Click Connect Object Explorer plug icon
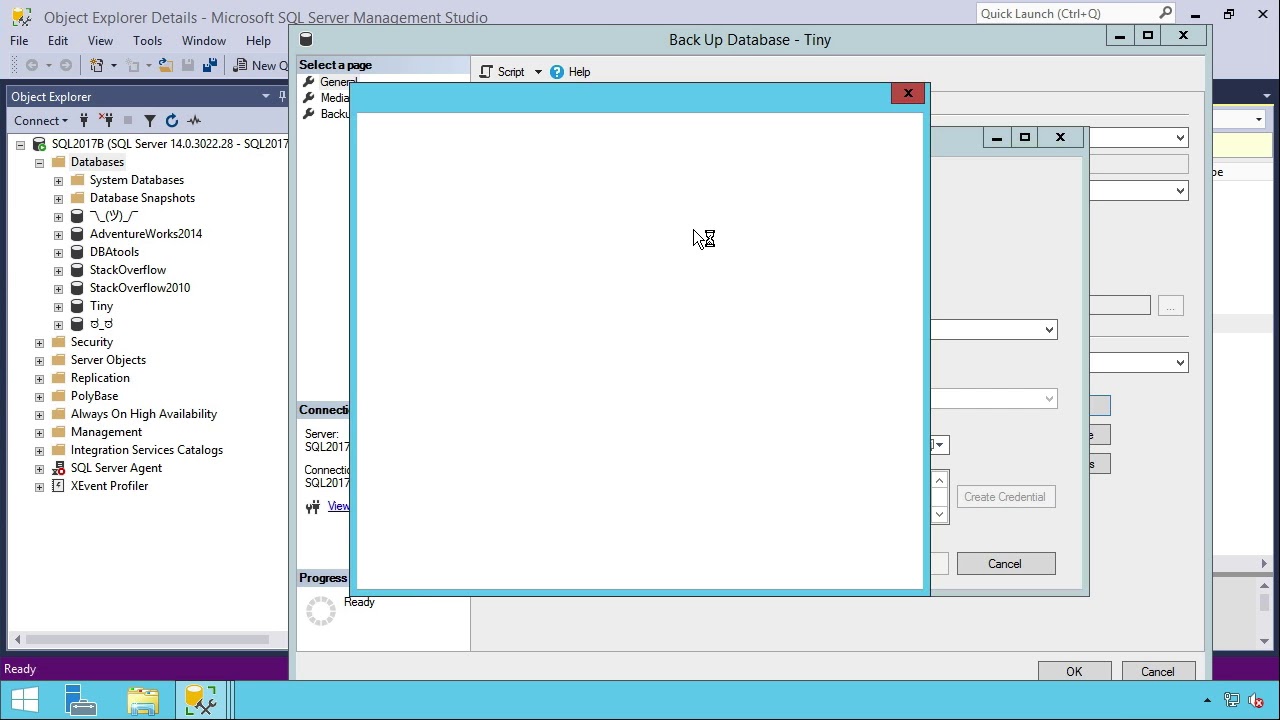Viewport: 1280px width, 720px height. pos(84,121)
